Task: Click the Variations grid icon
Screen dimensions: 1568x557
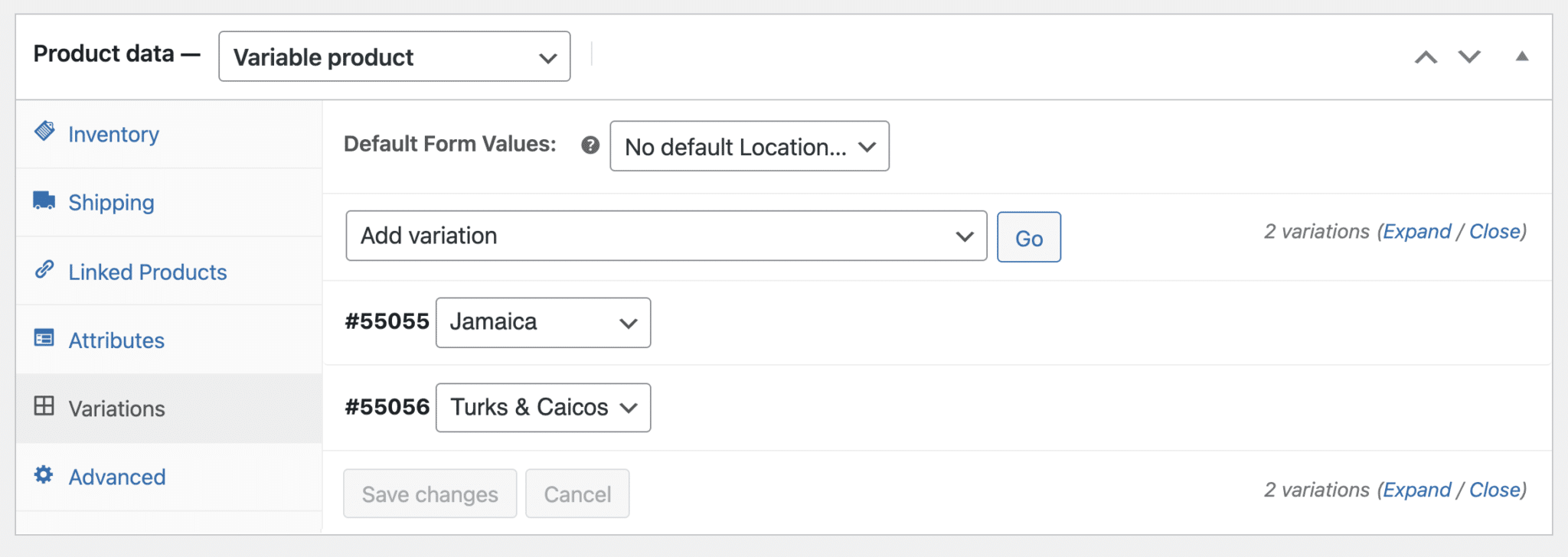Action: tap(44, 406)
